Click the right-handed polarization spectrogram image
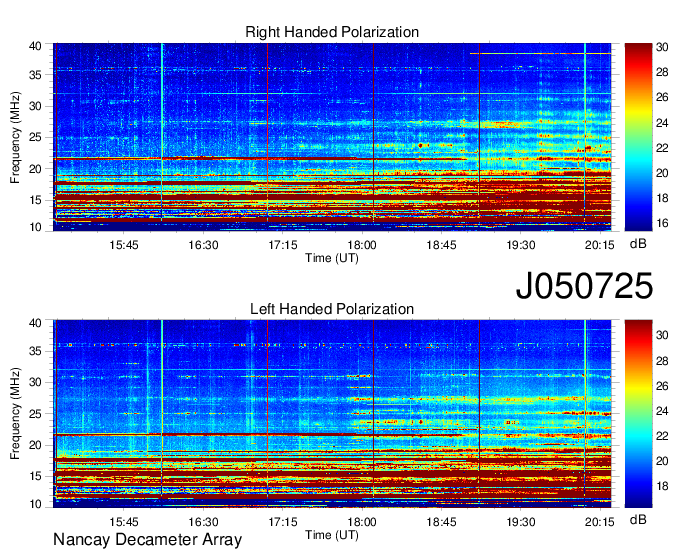Screen dimensions: 680x552 click(x=332, y=137)
